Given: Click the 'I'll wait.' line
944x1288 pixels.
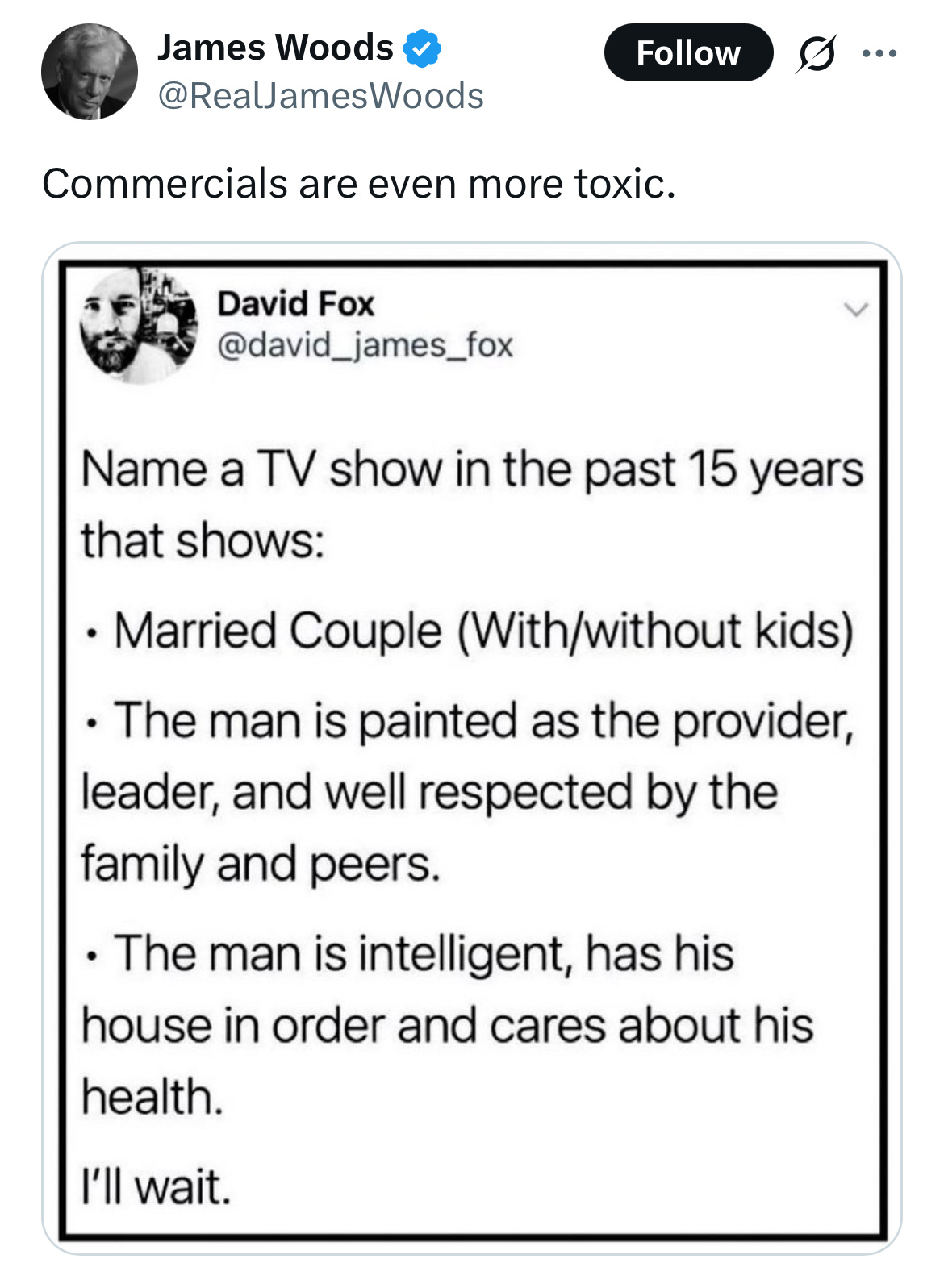Looking at the screenshot, I should tap(157, 1186).
